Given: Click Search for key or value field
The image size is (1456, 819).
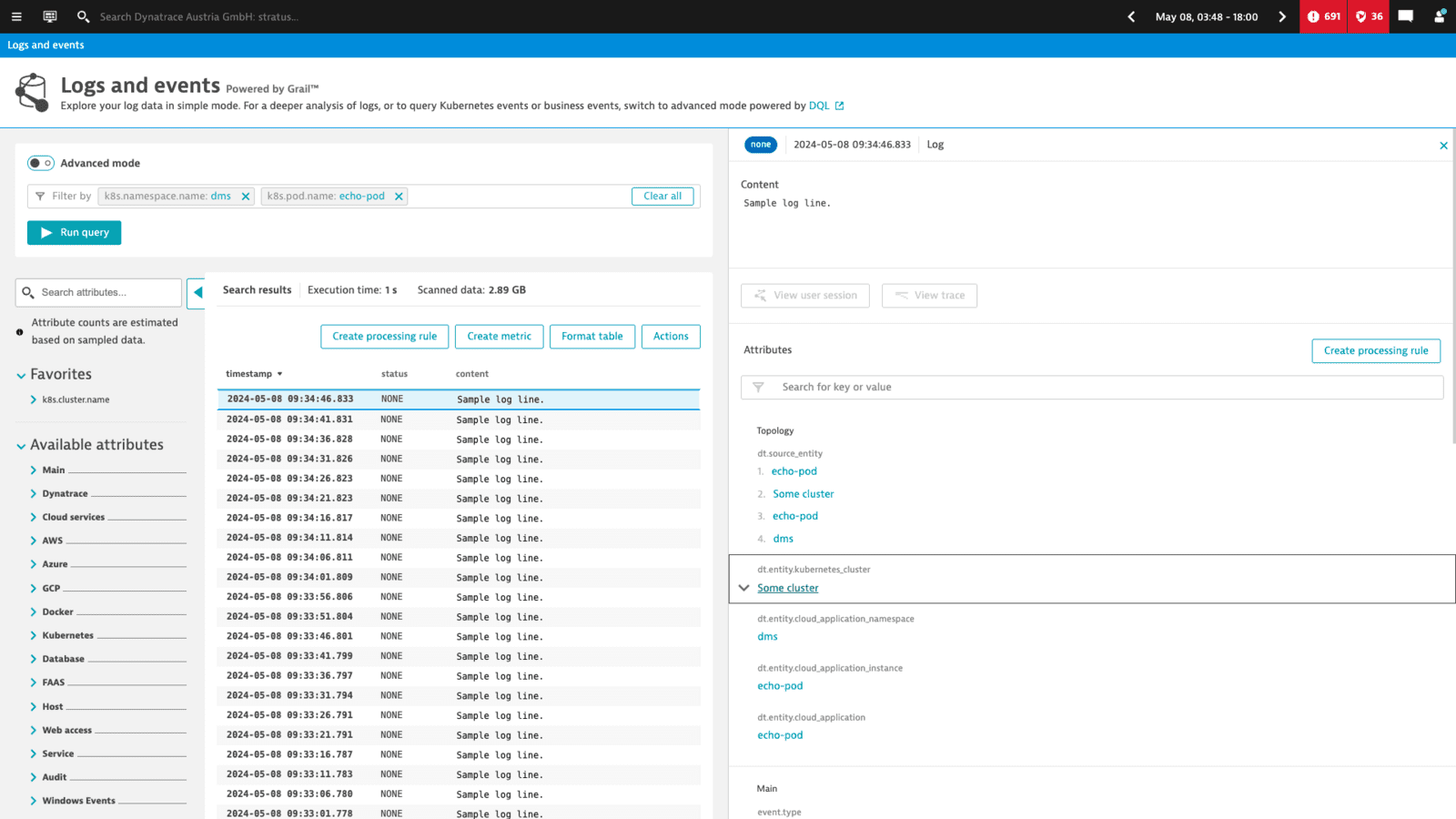Looking at the screenshot, I should point(1092,388).
